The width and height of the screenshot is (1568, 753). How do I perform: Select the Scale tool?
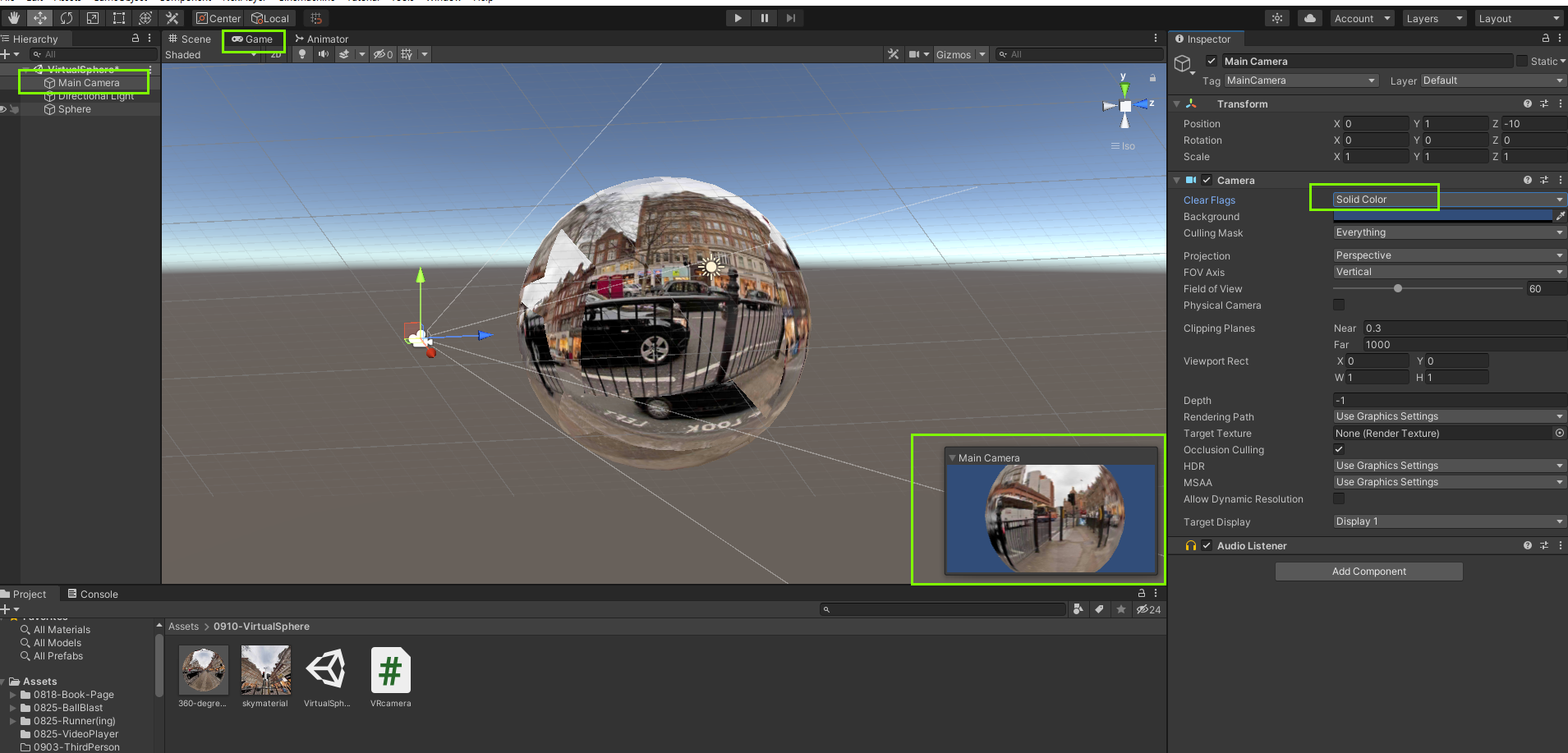pyautogui.click(x=93, y=18)
